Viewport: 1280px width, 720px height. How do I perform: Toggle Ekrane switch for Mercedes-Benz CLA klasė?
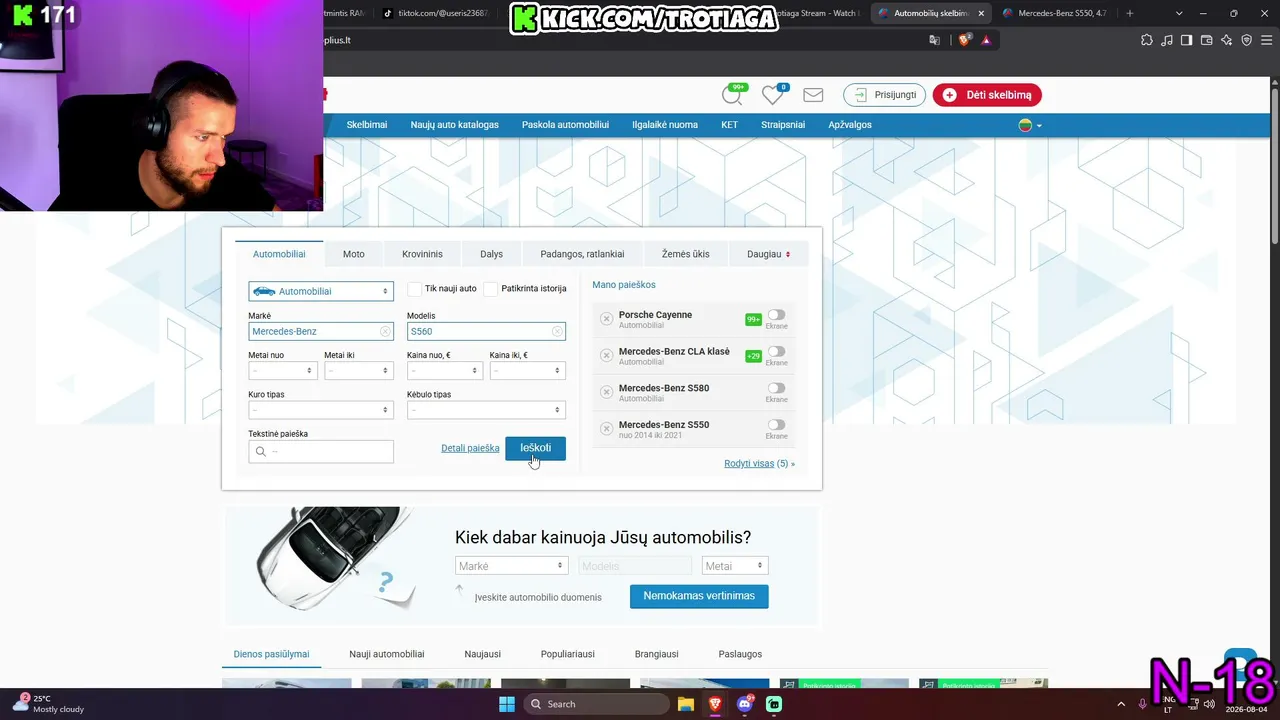[776, 352]
